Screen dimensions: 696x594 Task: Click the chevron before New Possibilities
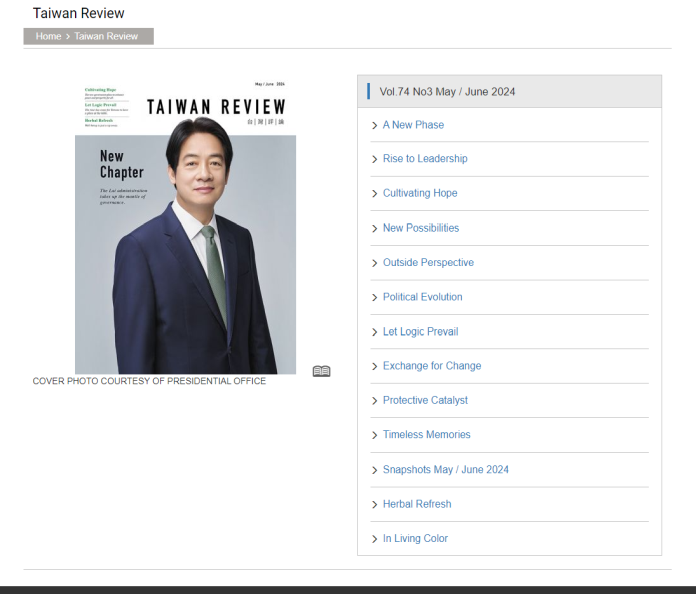click(x=375, y=229)
